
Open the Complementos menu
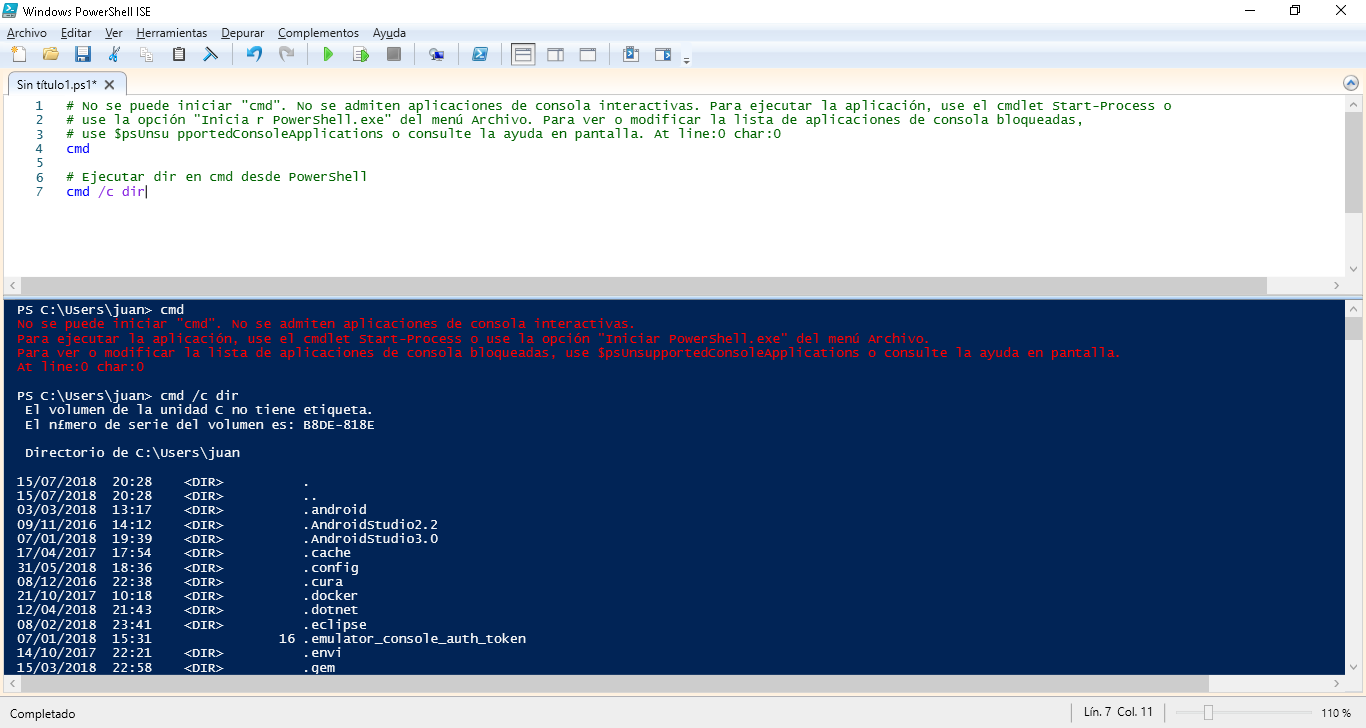[x=318, y=33]
